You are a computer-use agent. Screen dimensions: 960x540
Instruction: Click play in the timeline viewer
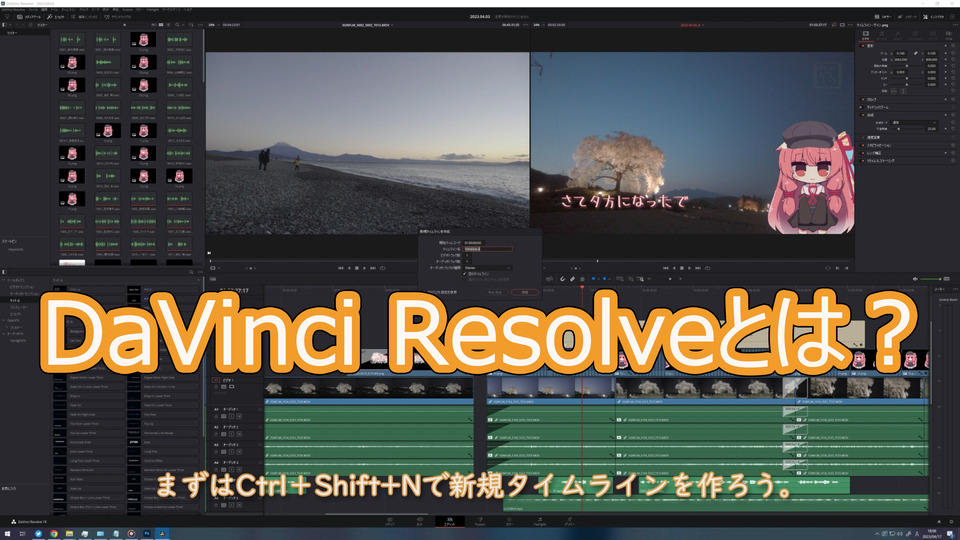pos(689,268)
